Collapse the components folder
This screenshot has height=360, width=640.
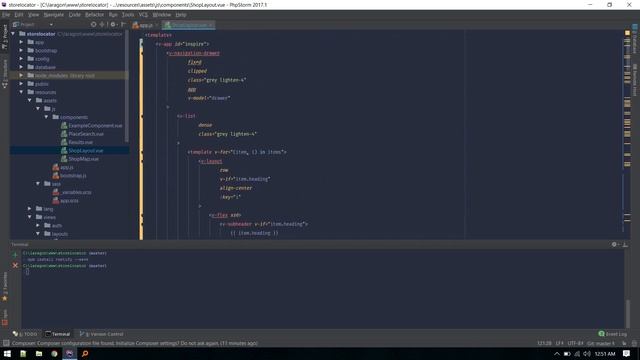(46, 117)
